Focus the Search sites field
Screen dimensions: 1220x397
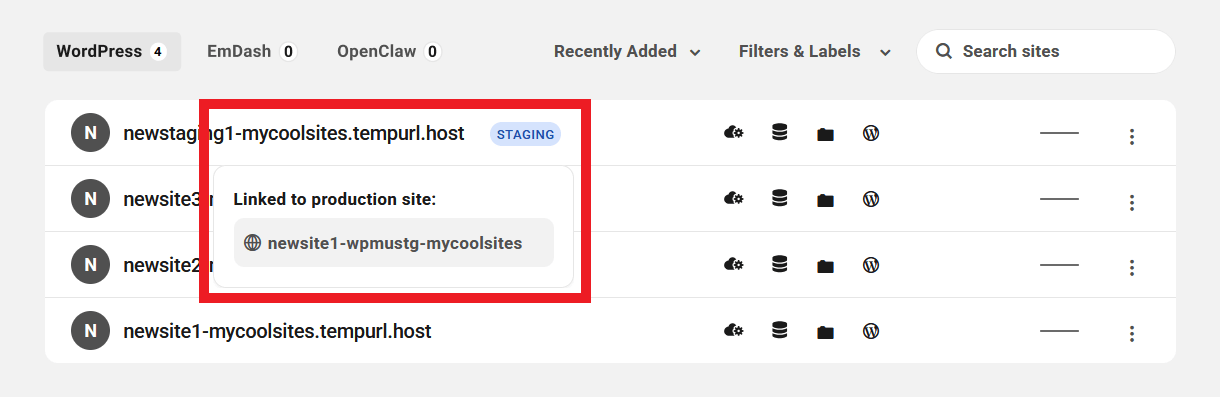[x=1046, y=51]
